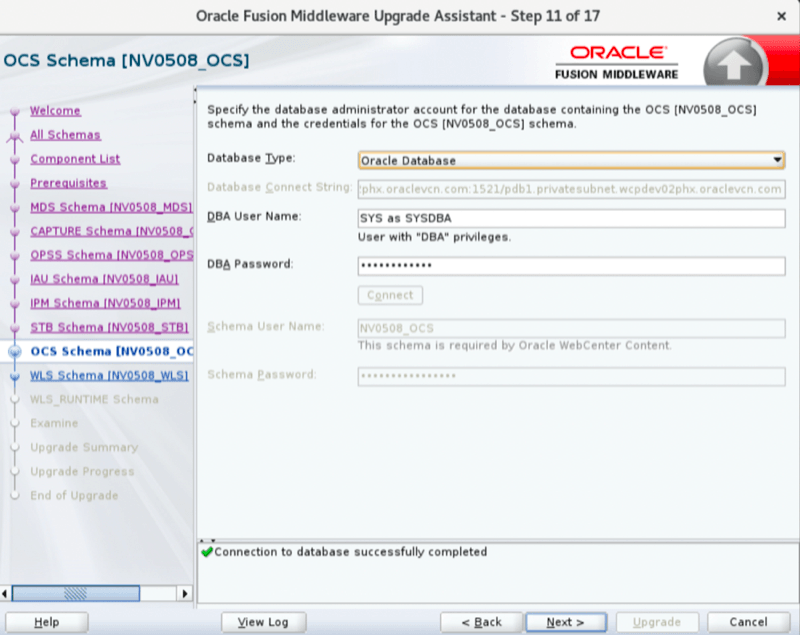This screenshot has width=800, height=635.
Task: Click the WLS_RUNTIME Schema step
Action: [94, 399]
